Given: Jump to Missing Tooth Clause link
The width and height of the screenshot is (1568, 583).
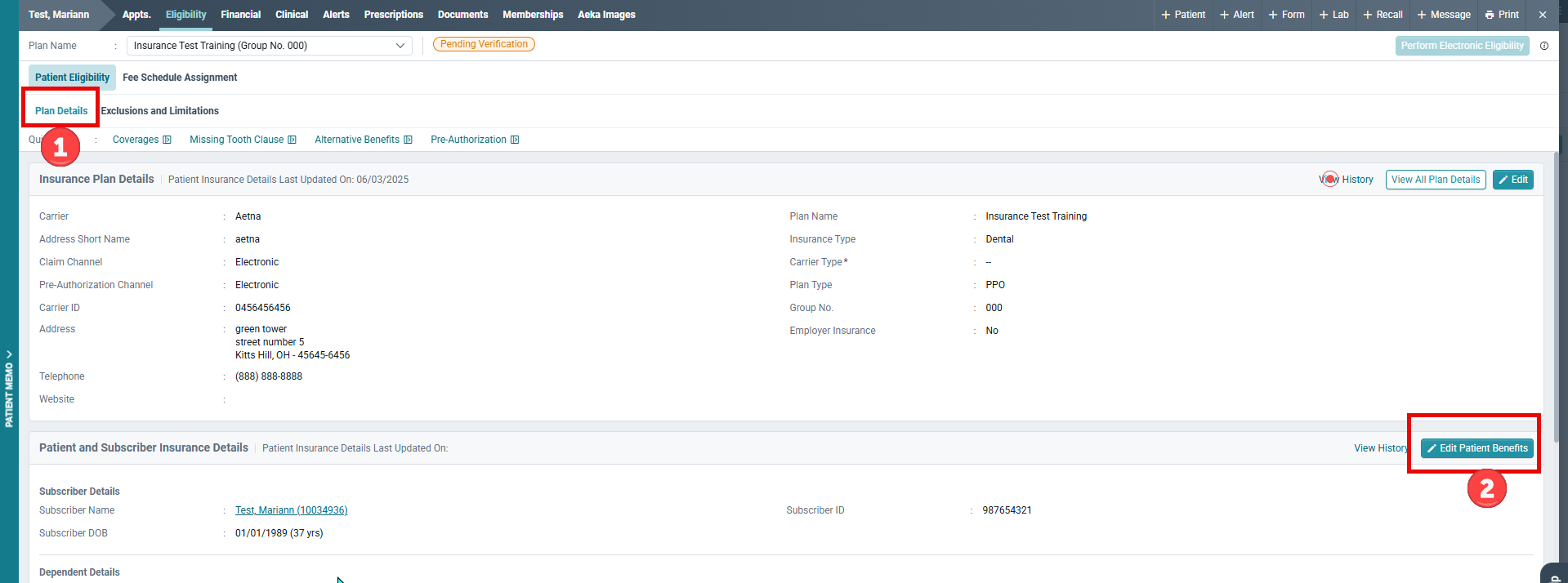Looking at the screenshot, I should pyautogui.click(x=237, y=140).
